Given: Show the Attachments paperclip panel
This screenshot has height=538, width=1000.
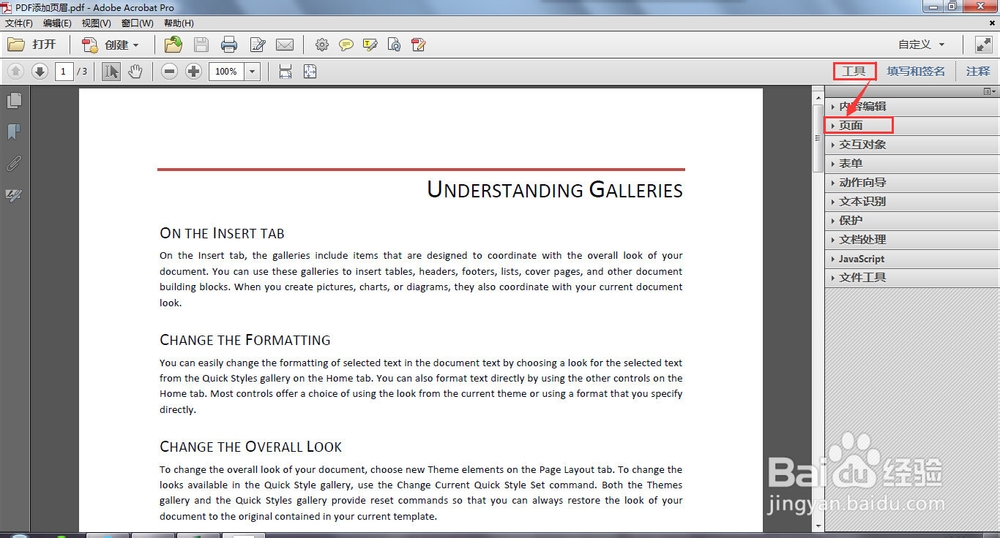Looking at the screenshot, I should click(14, 164).
